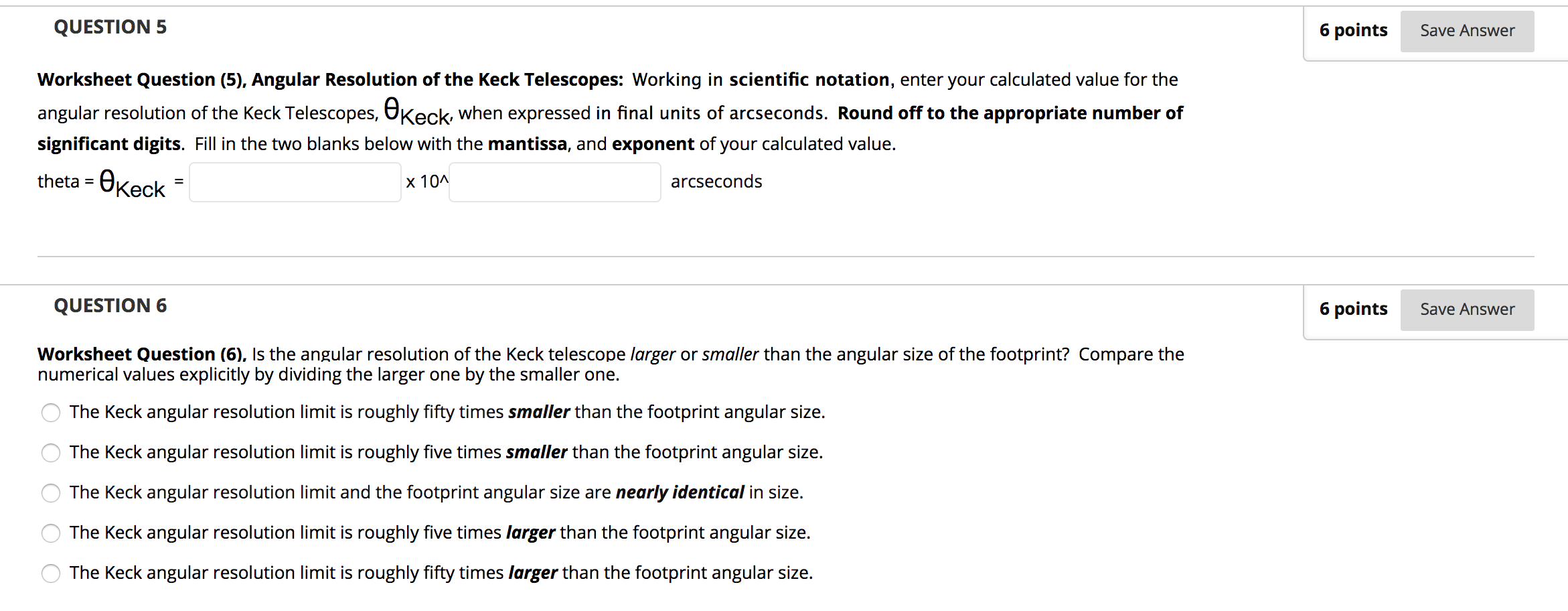
Task: Click the theta Keck symbol beside theta =
Action: (132, 183)
